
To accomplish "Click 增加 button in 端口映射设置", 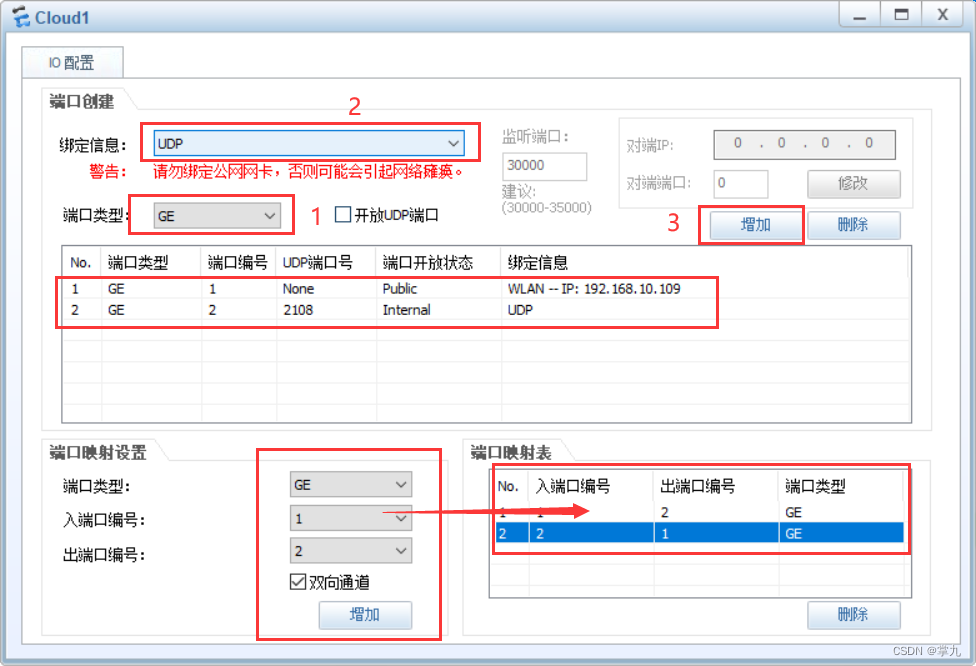I will 365,615.
